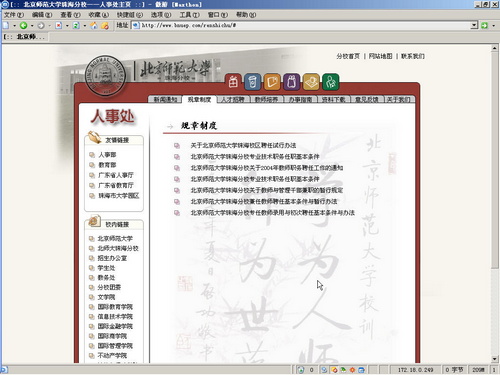Click the vertical scrollbar down arrow
Image resolution: width=500 pixels, height=375 pixels.
495,359
